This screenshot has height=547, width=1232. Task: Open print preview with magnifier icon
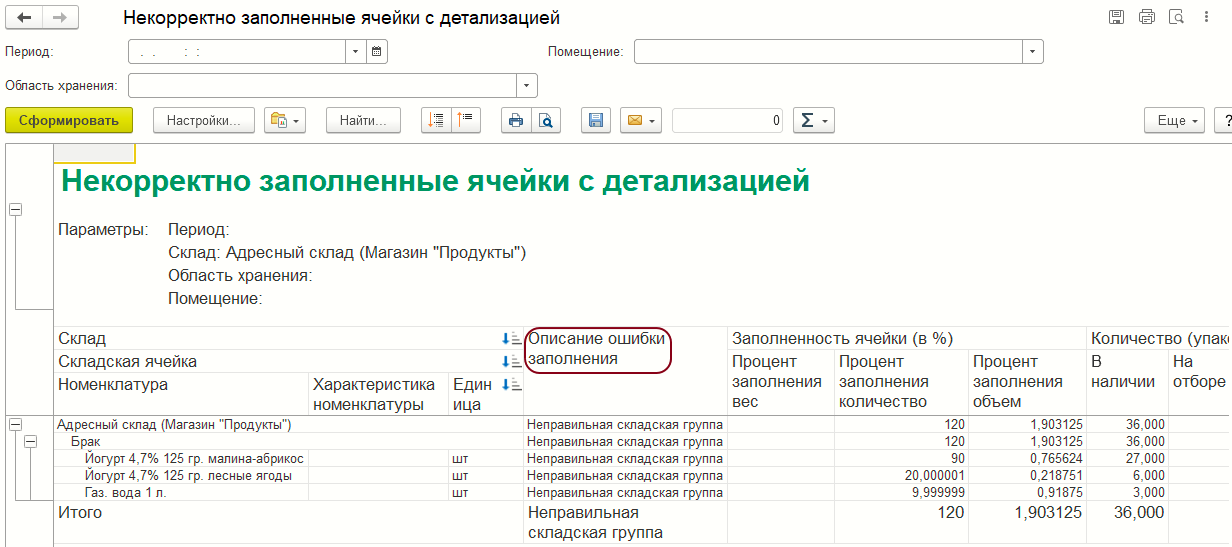[546, 120]
